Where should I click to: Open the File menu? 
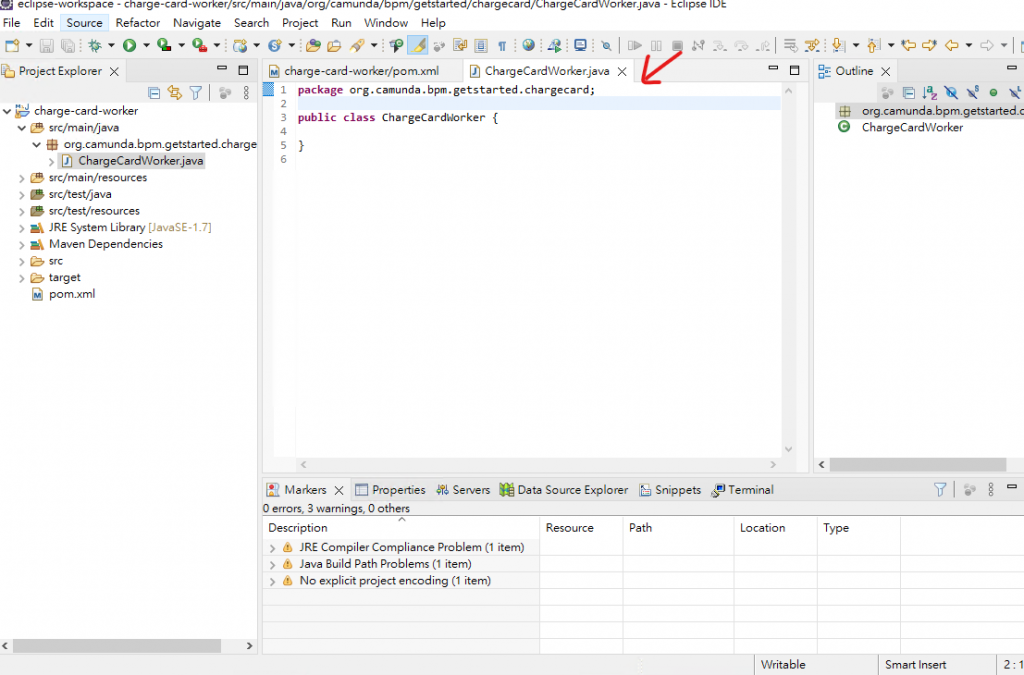(12, 23)
